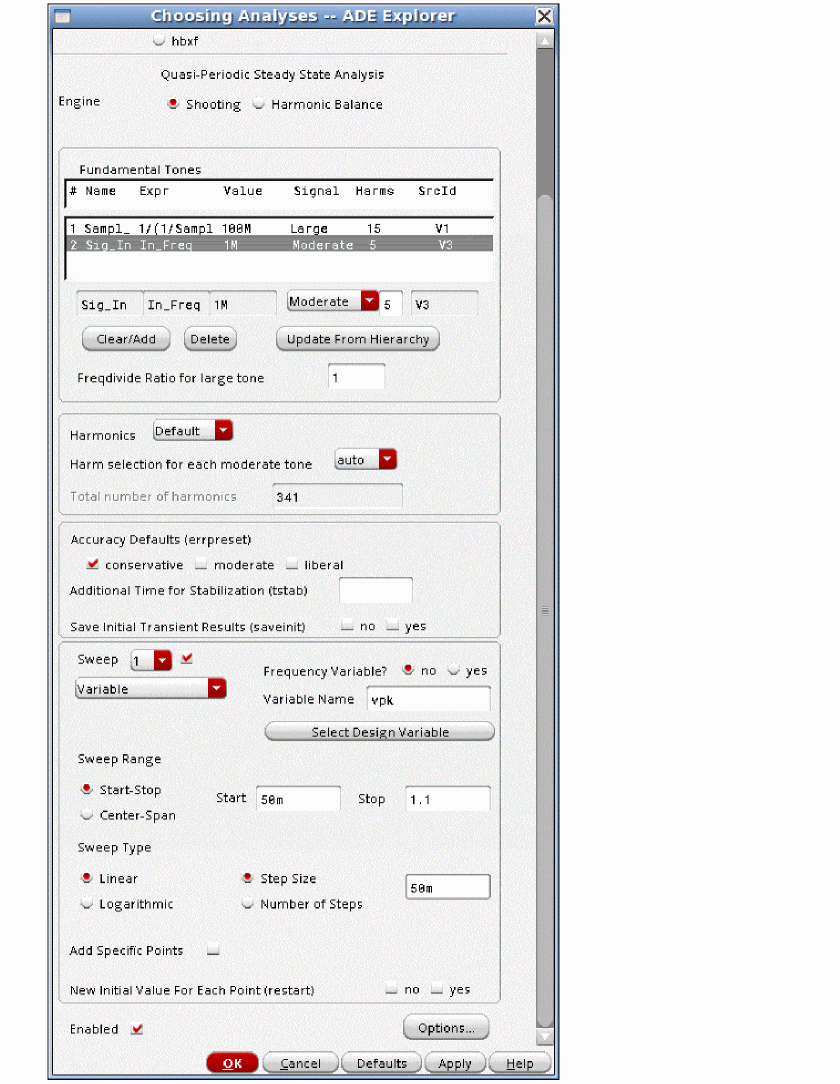Click the sweep Stop value field
The height and width of the screenshot is (1084, 840).
coord(447,799)
